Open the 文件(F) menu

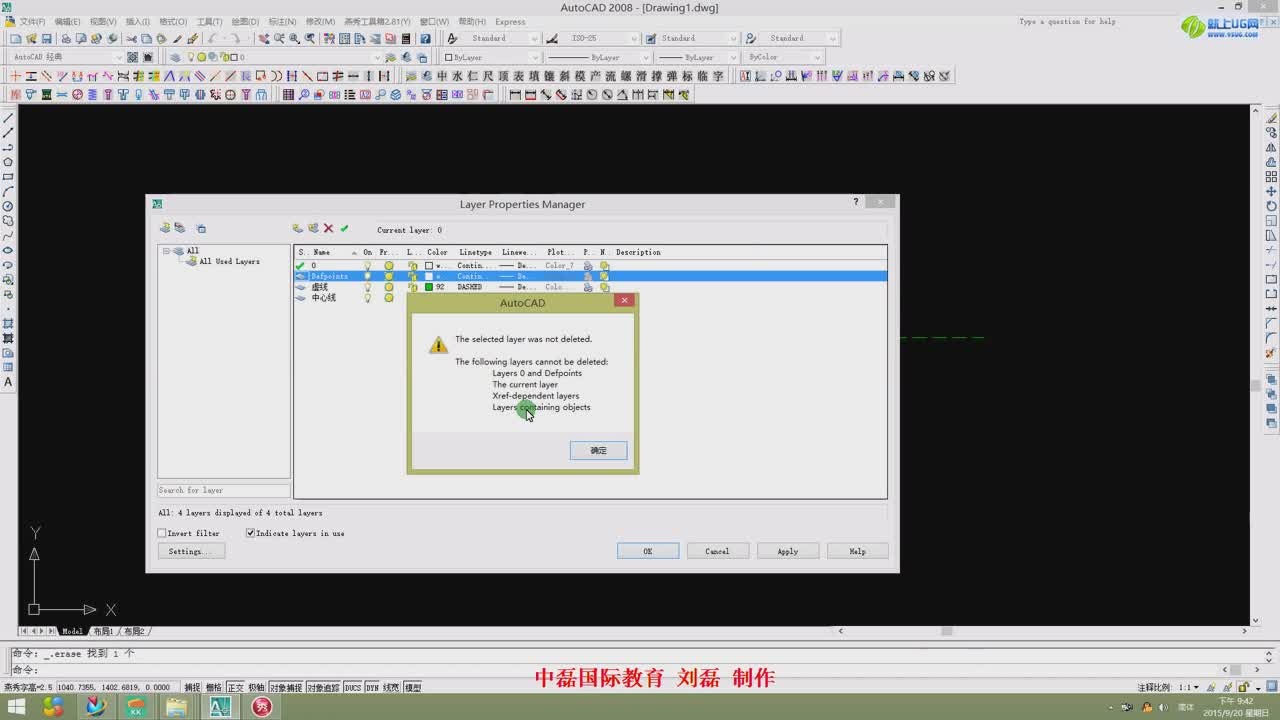(33, 21)
